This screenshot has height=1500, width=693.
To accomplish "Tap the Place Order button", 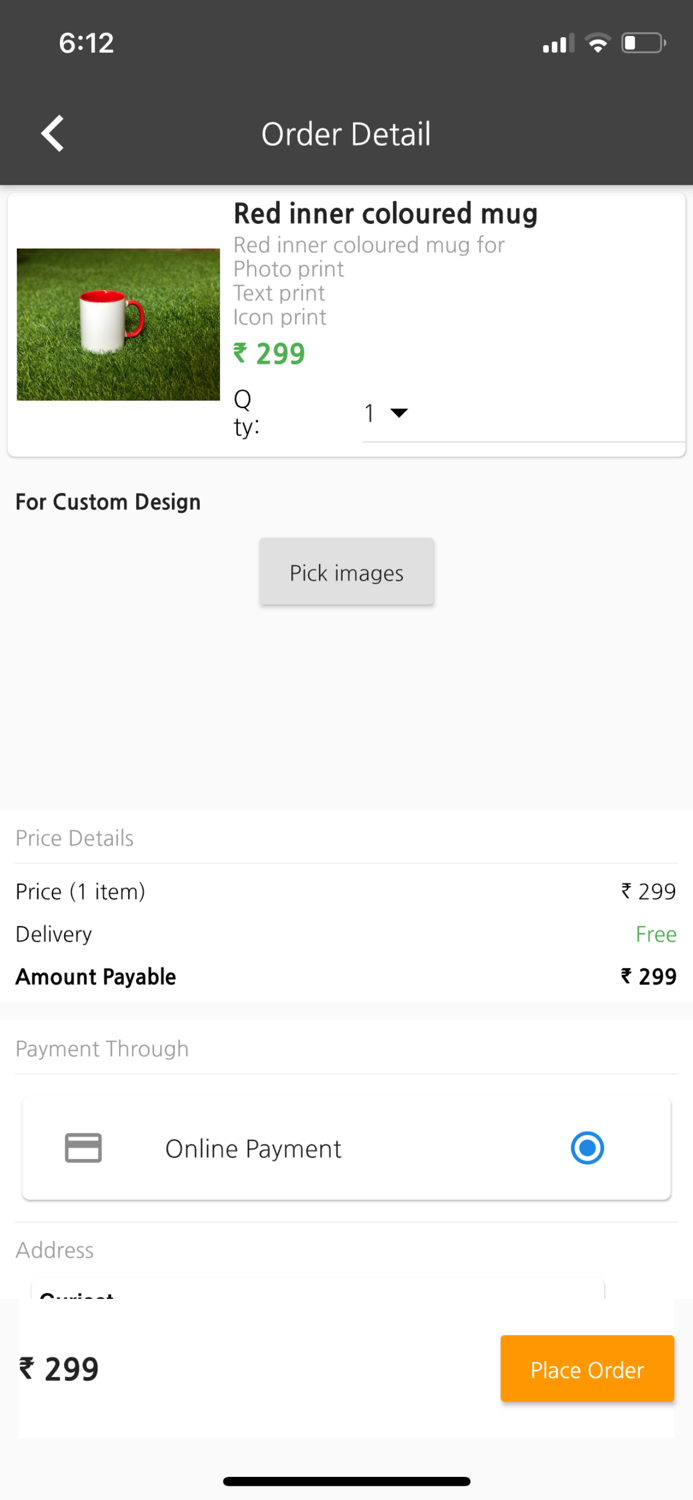I will (587, 1369).
